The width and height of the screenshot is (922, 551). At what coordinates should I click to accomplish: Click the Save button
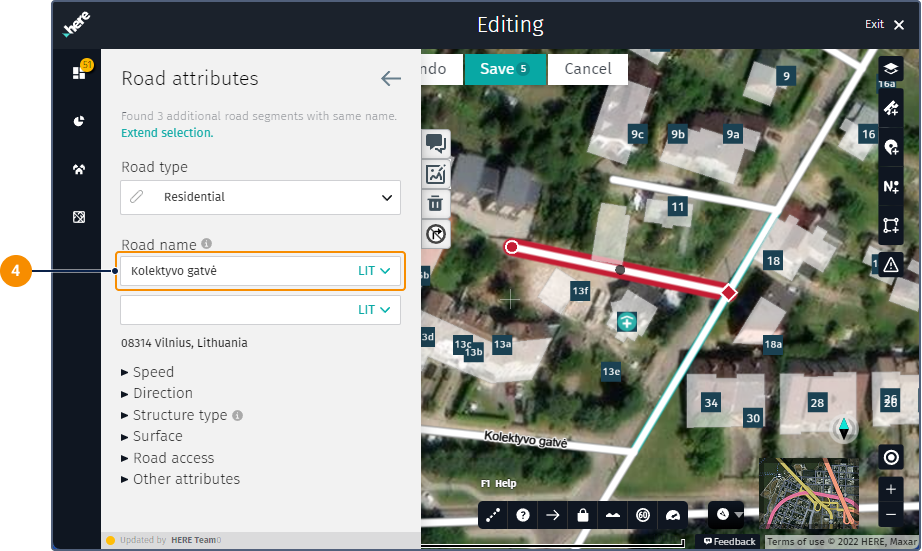click(505, 69)
